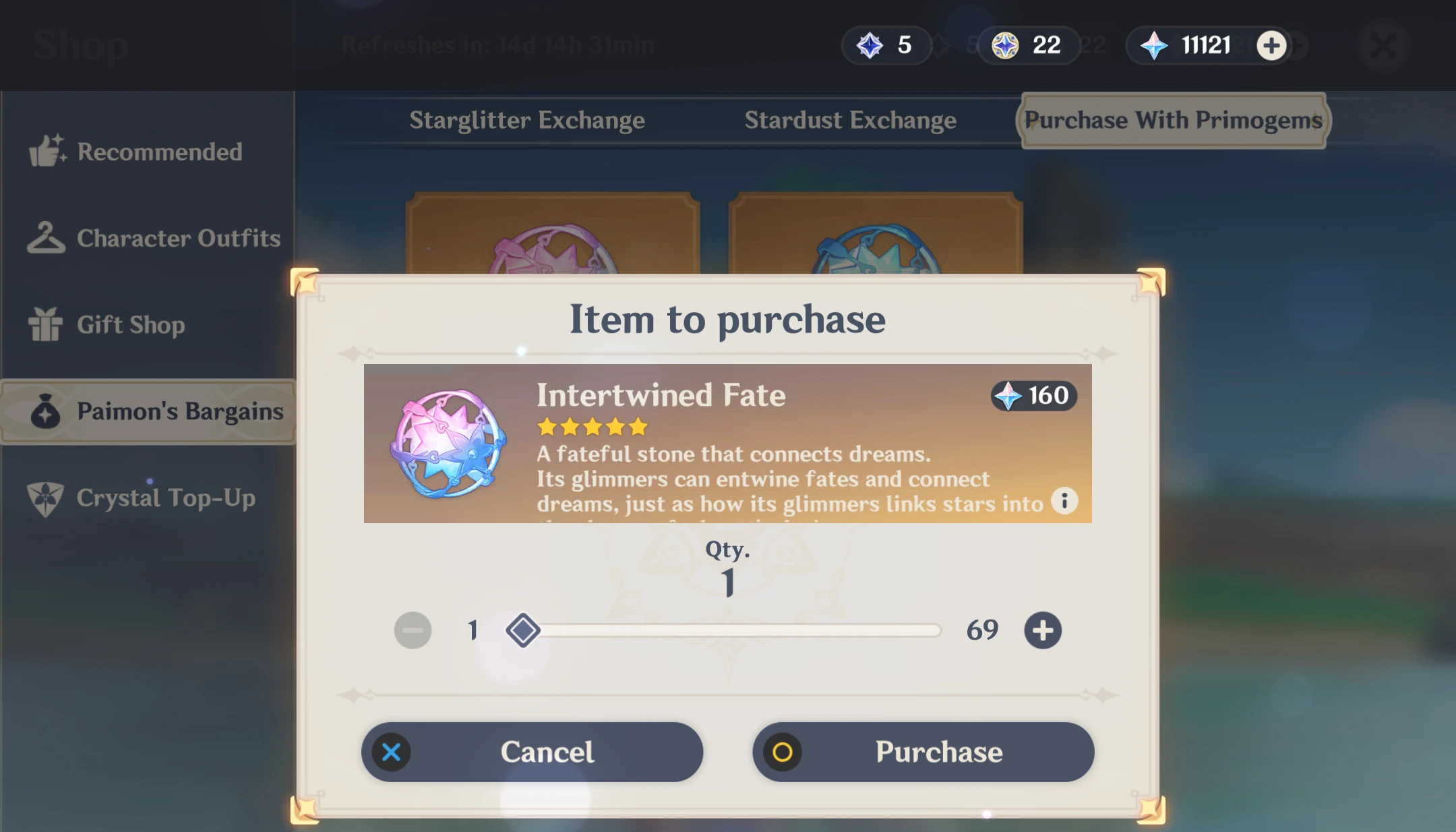1456x832 pixels.
Task: Switch to the Stardust Exchange tab
Action: 850,120
